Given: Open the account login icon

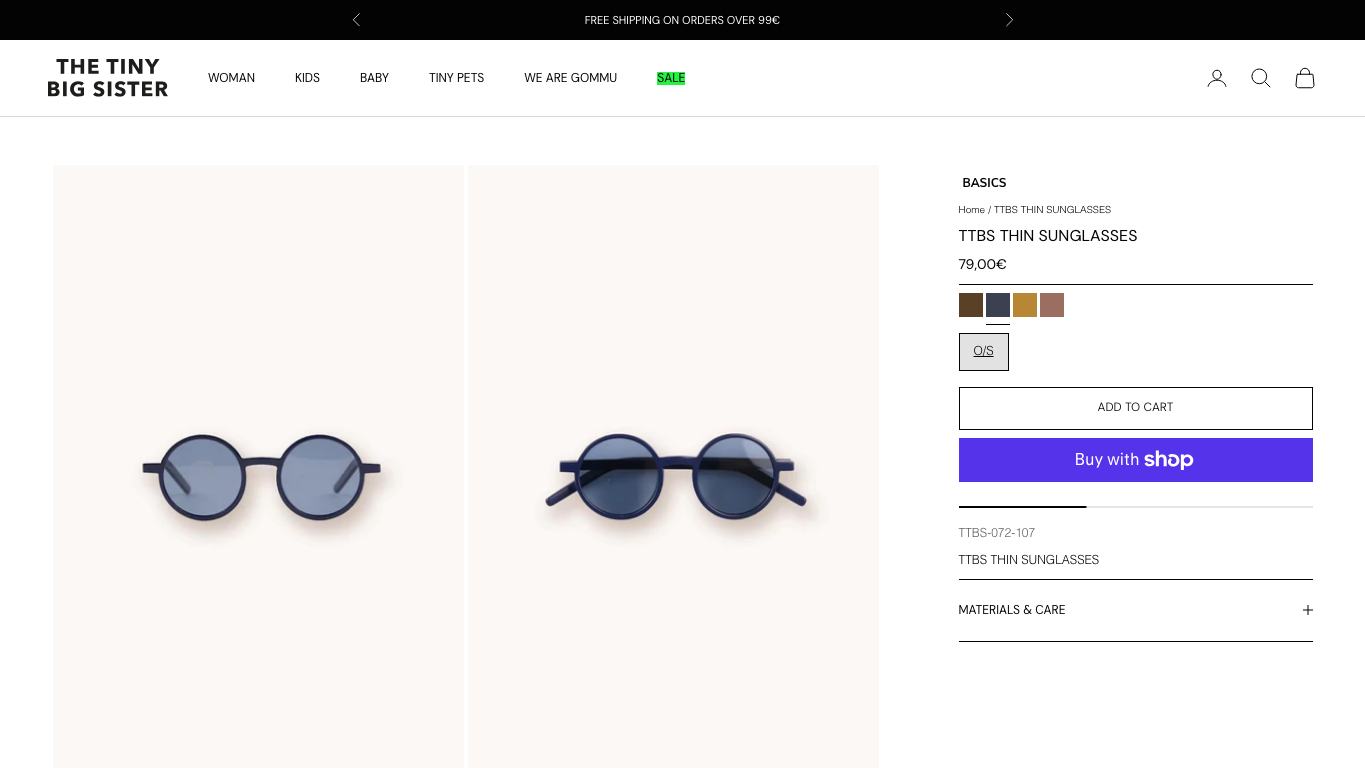Looking at the screenshot, I should click(x=1216, y=78).
